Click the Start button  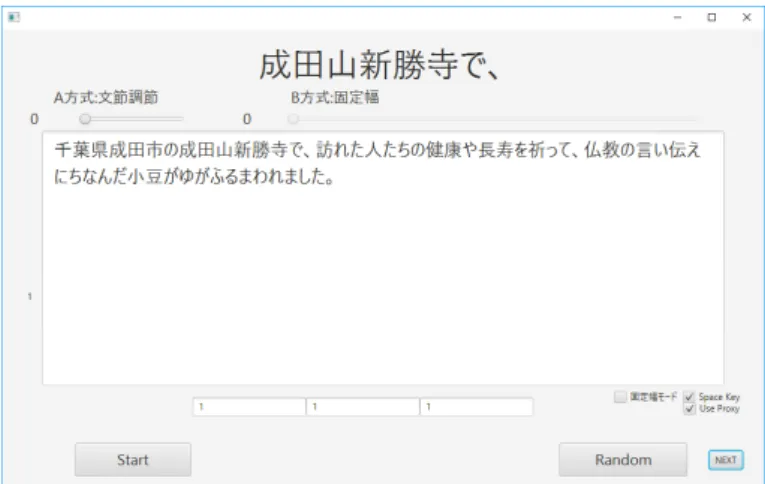pyautogui.click(x=133, y=460)
